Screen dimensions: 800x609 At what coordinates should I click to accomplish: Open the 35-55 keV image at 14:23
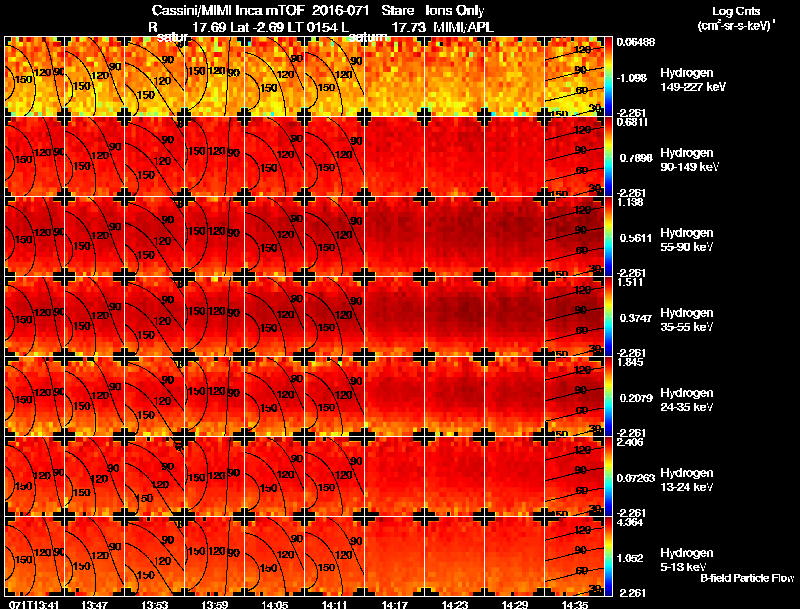pos(455,317)
